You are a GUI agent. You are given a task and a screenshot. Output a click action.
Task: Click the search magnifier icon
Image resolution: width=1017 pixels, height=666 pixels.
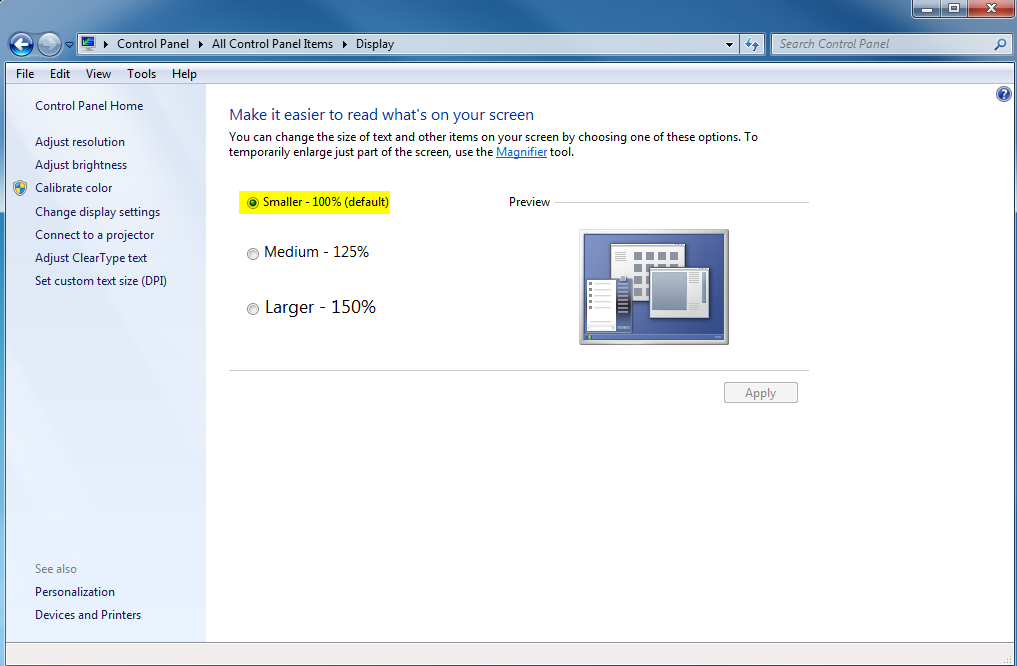tap(1000, 44)
